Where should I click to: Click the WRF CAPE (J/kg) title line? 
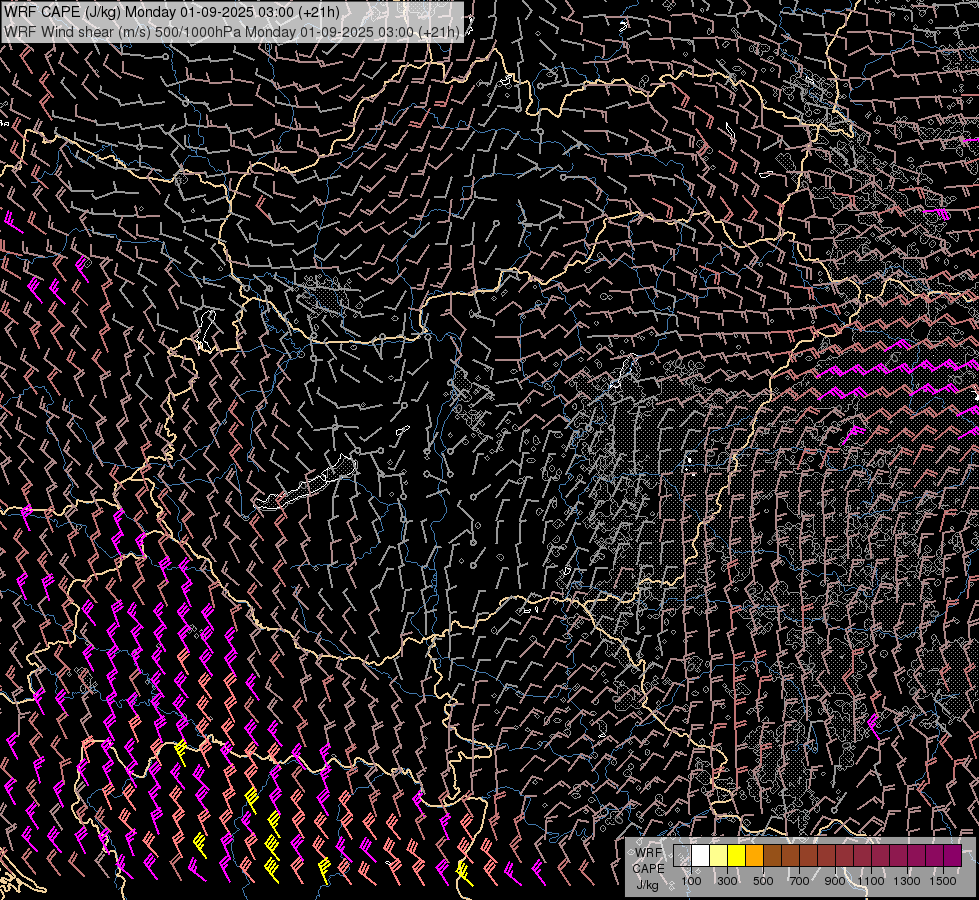[x=172, y=12]
